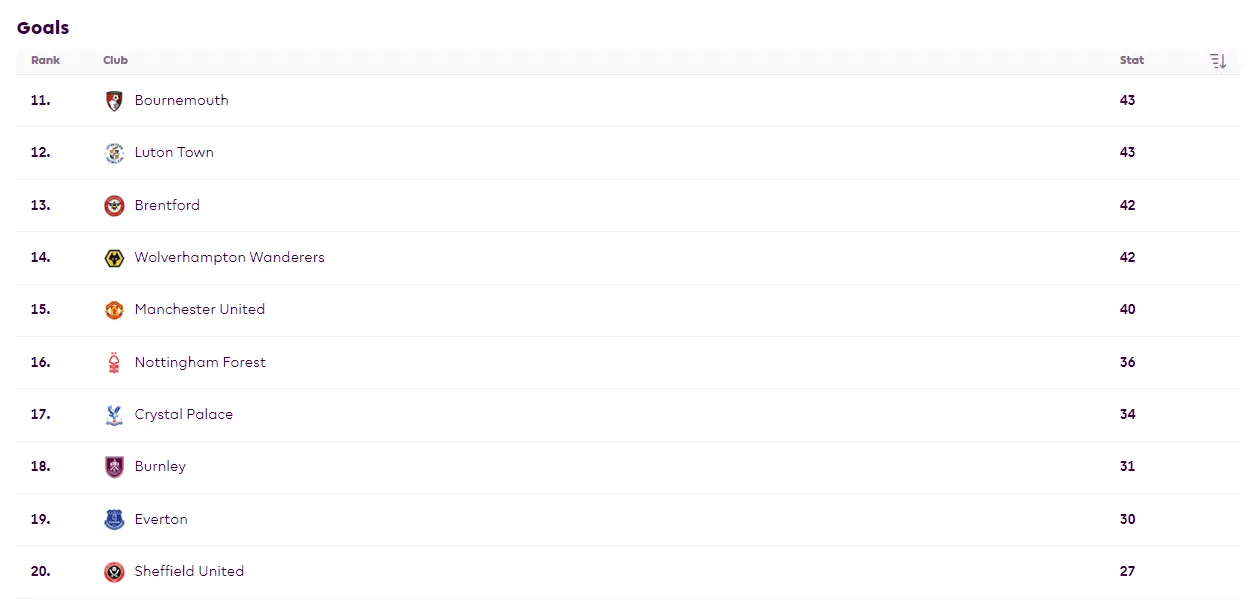Click the Bournemouth club crest icon
Screen dimensions: 1253x615
click(x=114, y=101)
